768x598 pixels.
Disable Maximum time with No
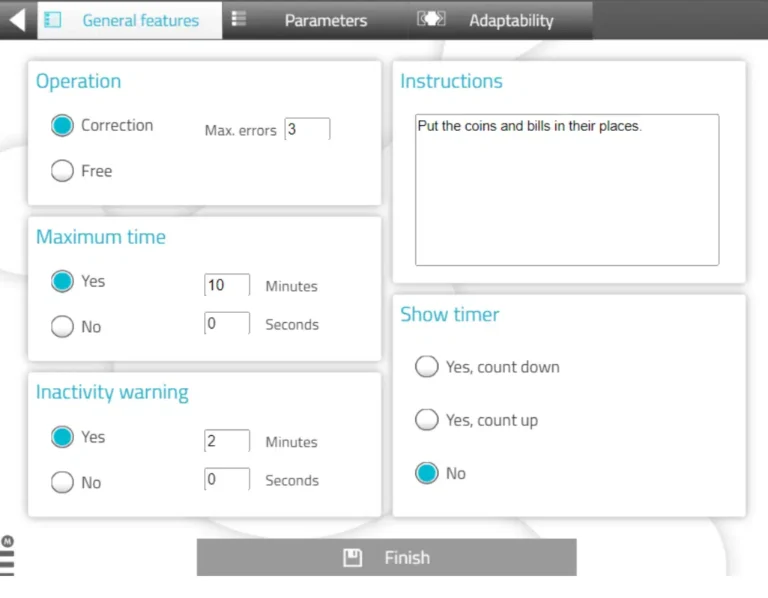[x=62, y=326]
